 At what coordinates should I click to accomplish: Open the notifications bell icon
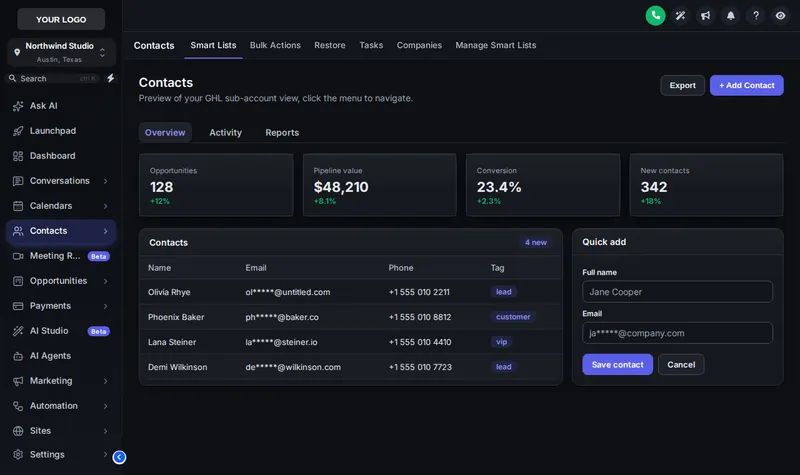coord(731,16)
